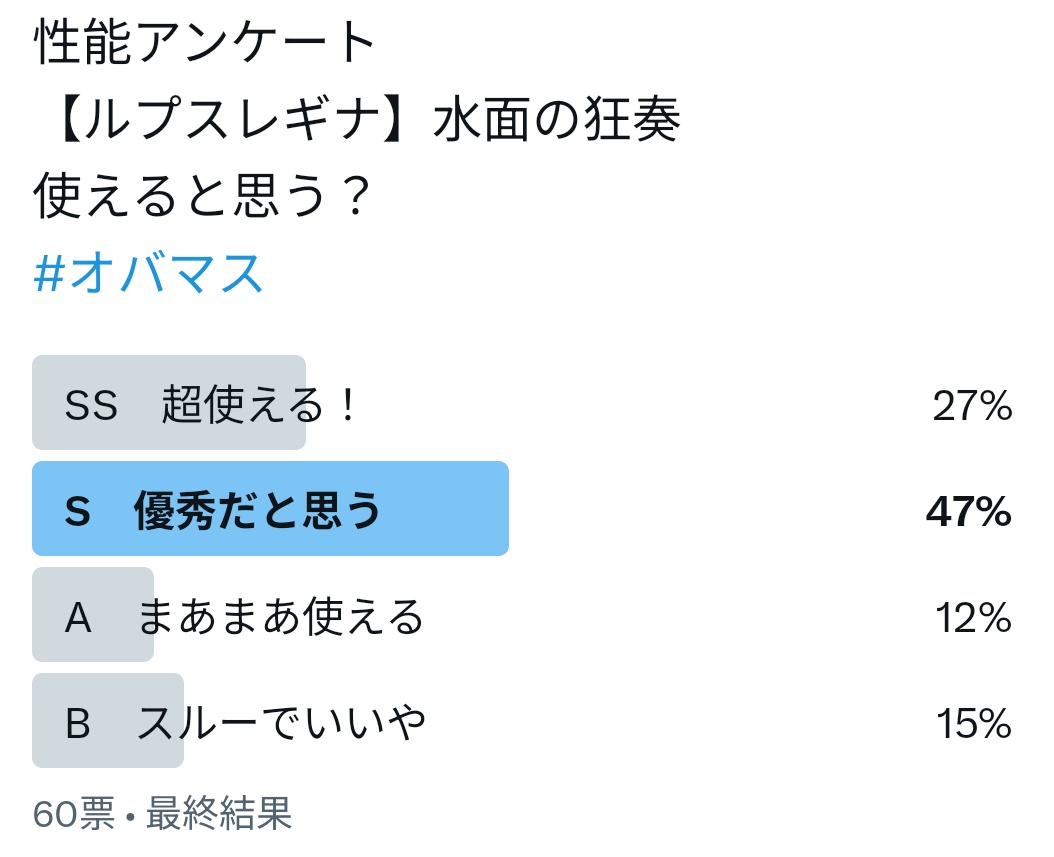Click the bold S rank letter
This screenshot has height=857, width=1054.
77,511
